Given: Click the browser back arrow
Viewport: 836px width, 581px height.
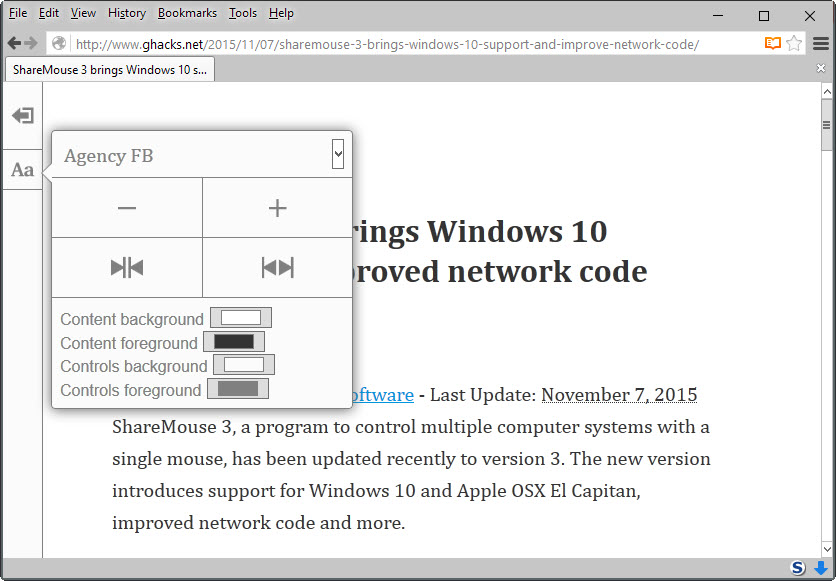Looking at the screenshot, I should pos(14,43).
